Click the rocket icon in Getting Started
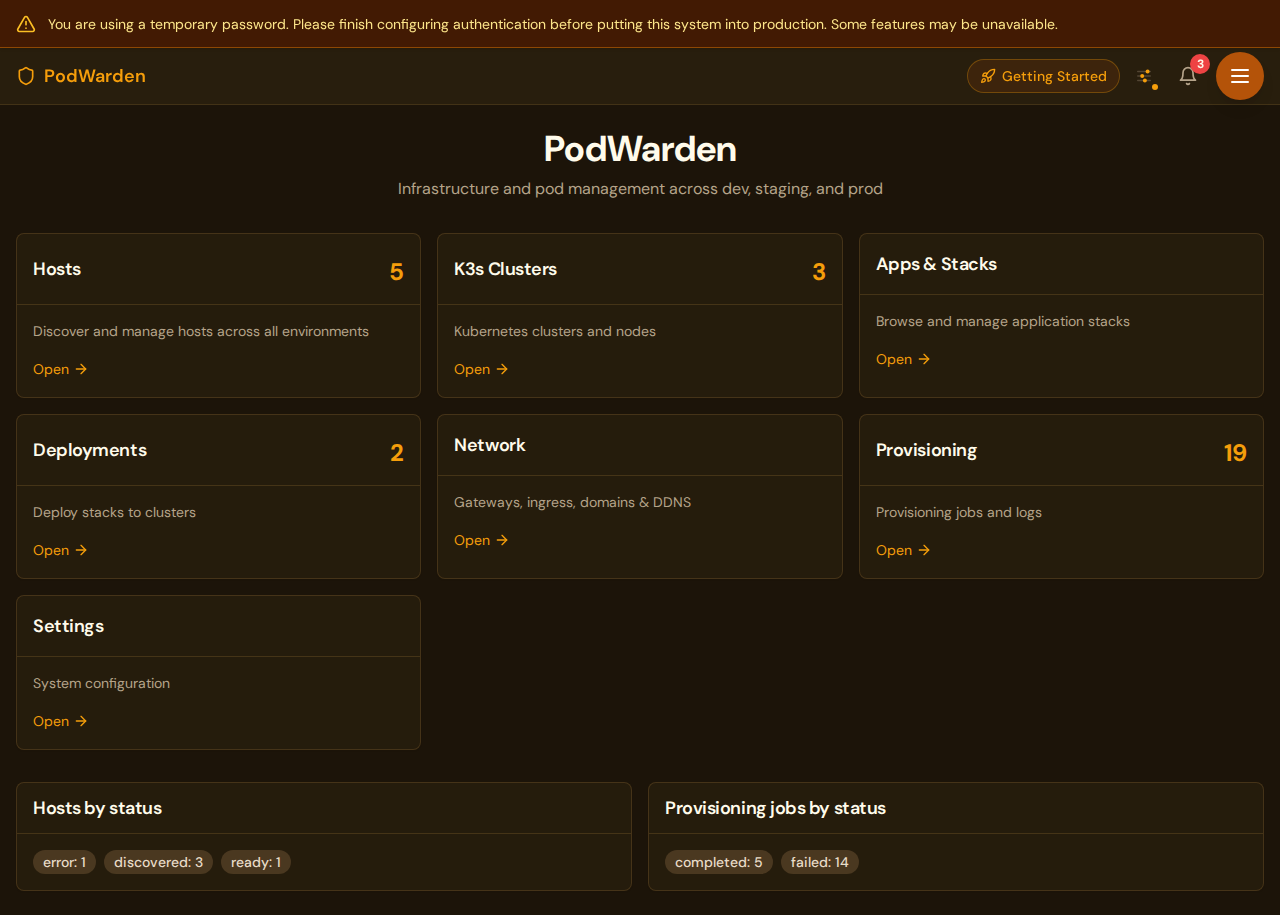This screenshot has height=915, width=1280. [988, 75]
